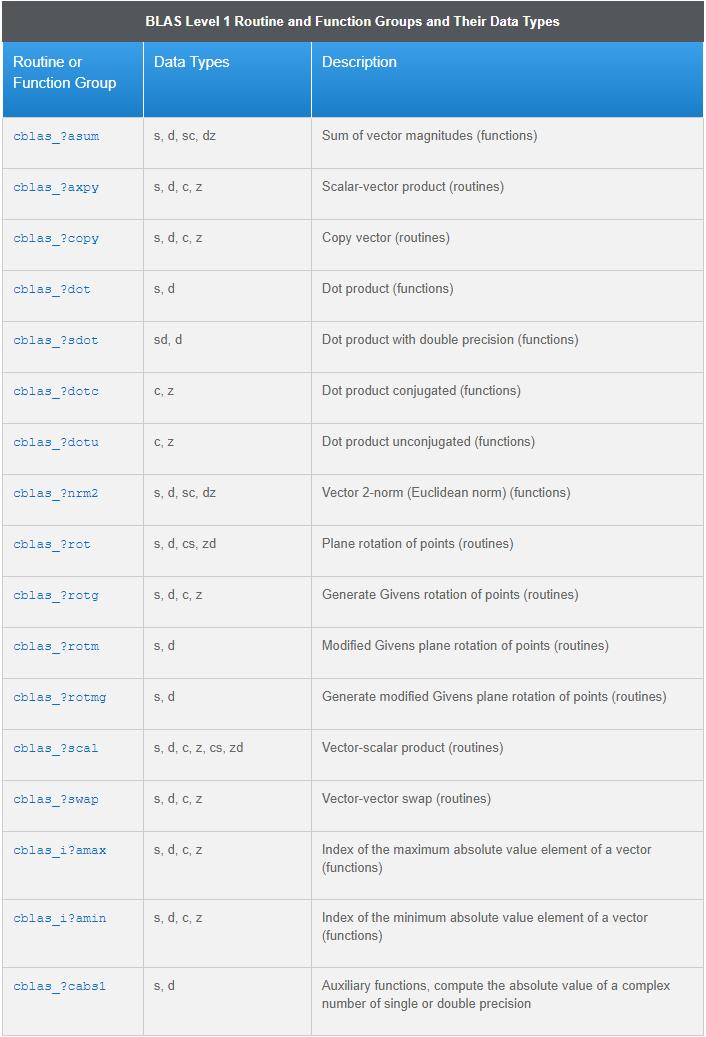Open the cblas_?nrm2 link
706x1037 pixels.
coord(56,493)
